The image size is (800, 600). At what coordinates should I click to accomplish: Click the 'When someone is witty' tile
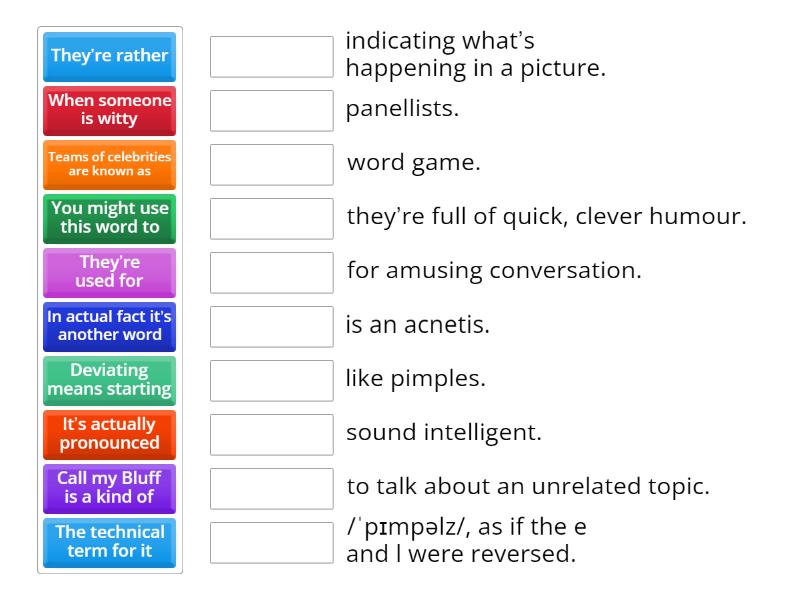(x=109, y=111)
